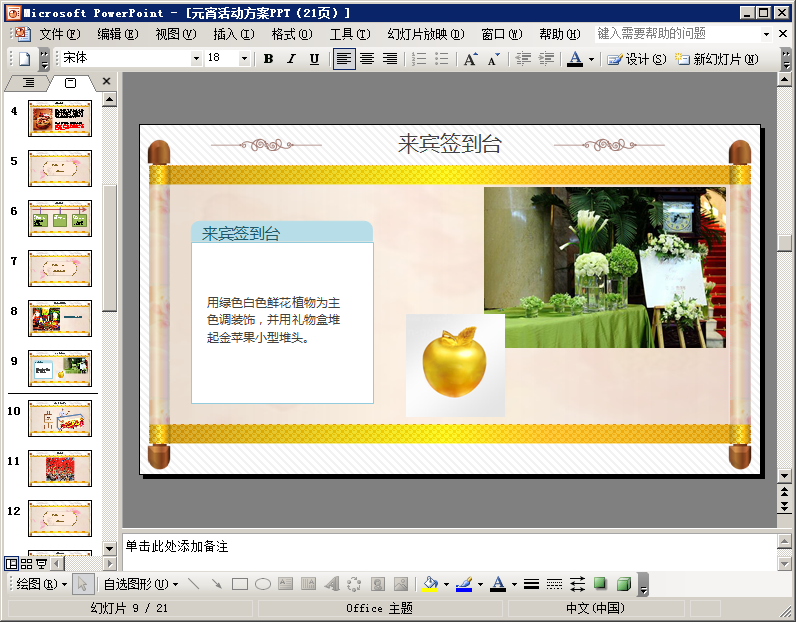The width and height of the screenshot is (796, 622).
Task: Apply the Fill Color bucket
Action: 430,584
